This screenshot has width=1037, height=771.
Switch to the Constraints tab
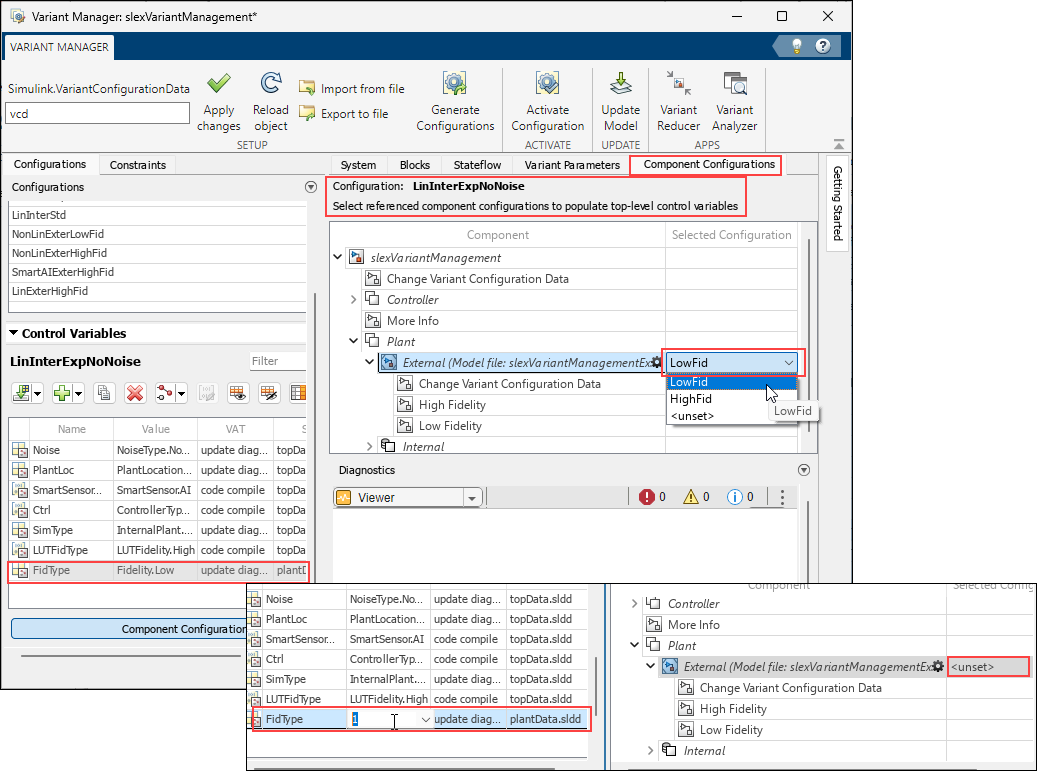coord(137,165)
